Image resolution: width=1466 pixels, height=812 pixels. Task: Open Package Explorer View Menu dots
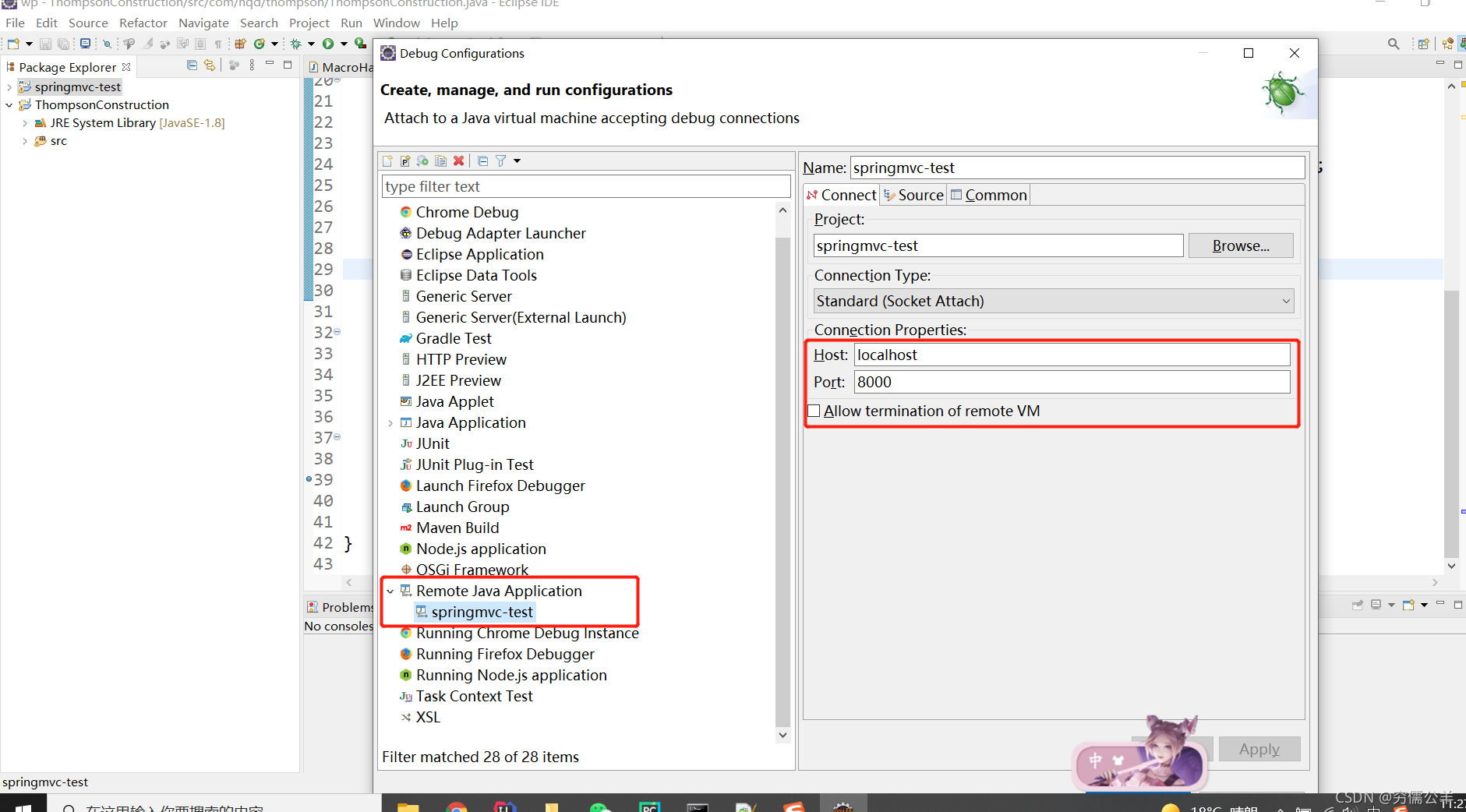tap(252, 65)
